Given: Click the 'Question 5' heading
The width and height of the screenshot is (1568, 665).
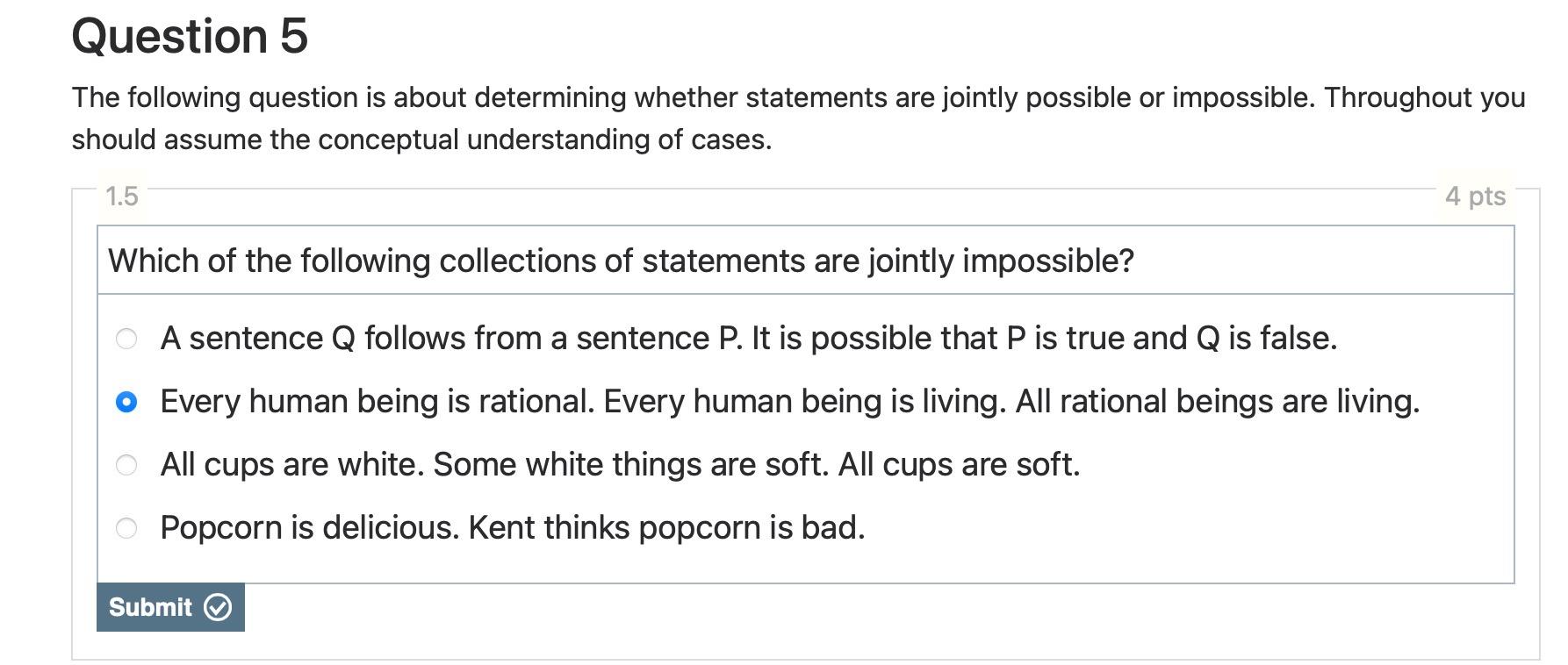Looking at the screenshot, I should tap(189, 35).
